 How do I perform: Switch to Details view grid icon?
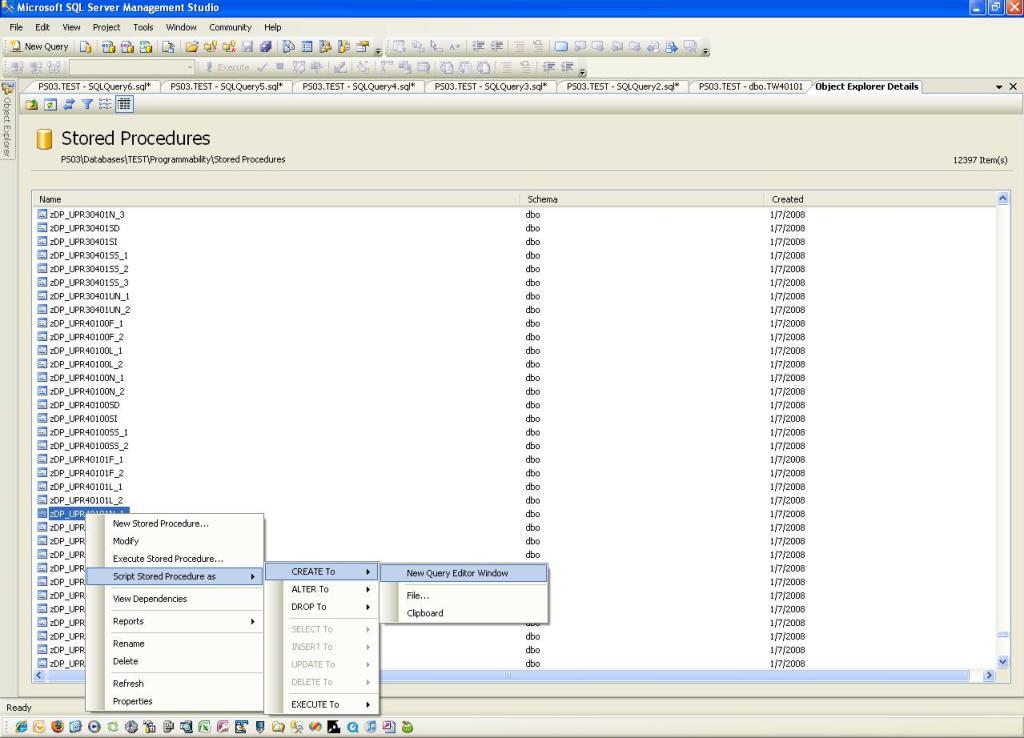click(x=124, y=104)
